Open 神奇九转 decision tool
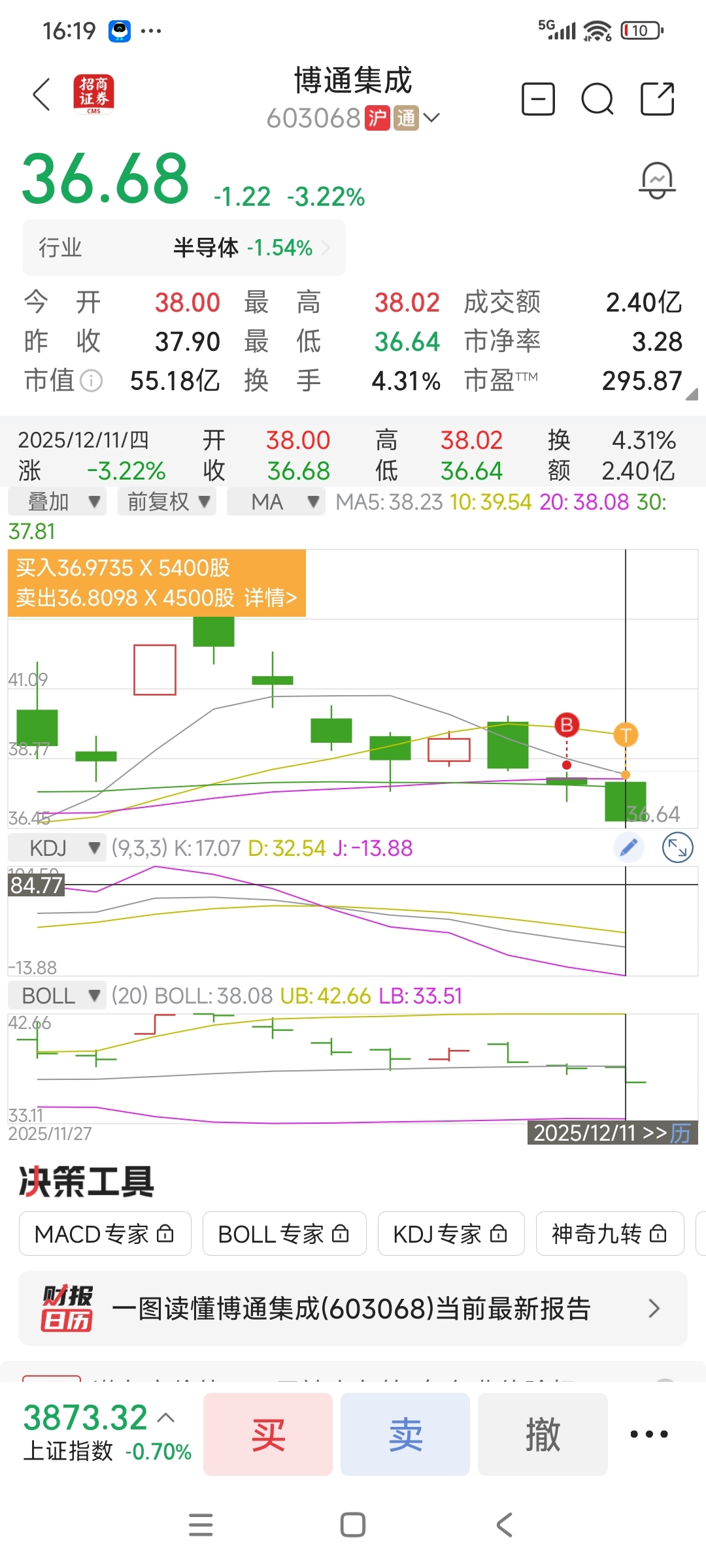This screenshot has height=1568, width=706. pyautogui.click(x=610, y=1233)
